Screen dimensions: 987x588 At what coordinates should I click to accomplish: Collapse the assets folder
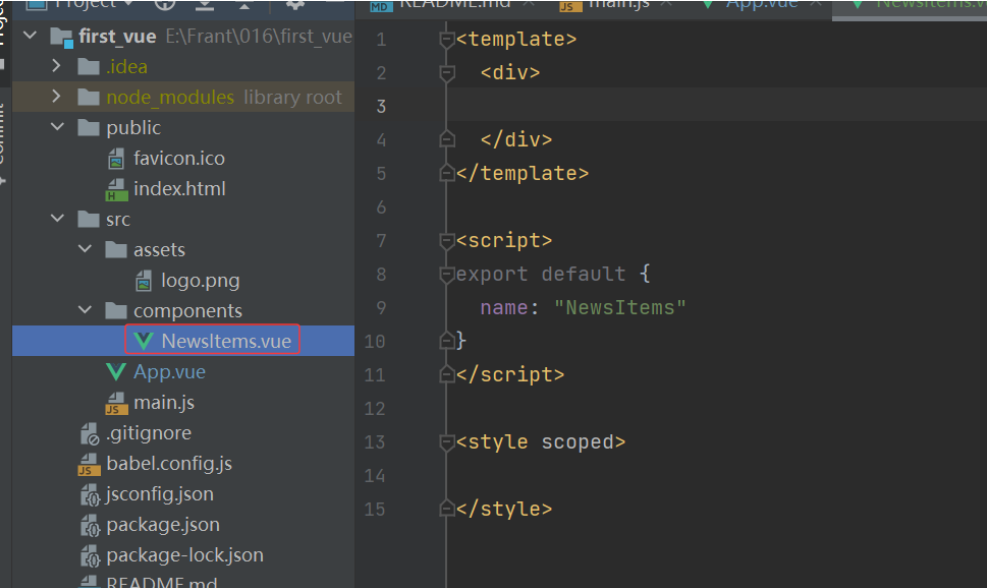coord(85,249)
